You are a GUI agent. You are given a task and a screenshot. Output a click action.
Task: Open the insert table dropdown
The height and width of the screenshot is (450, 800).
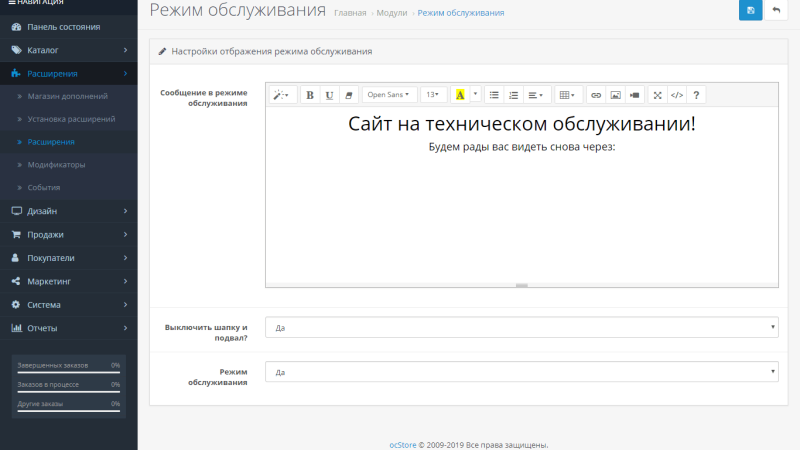point(568,95)
